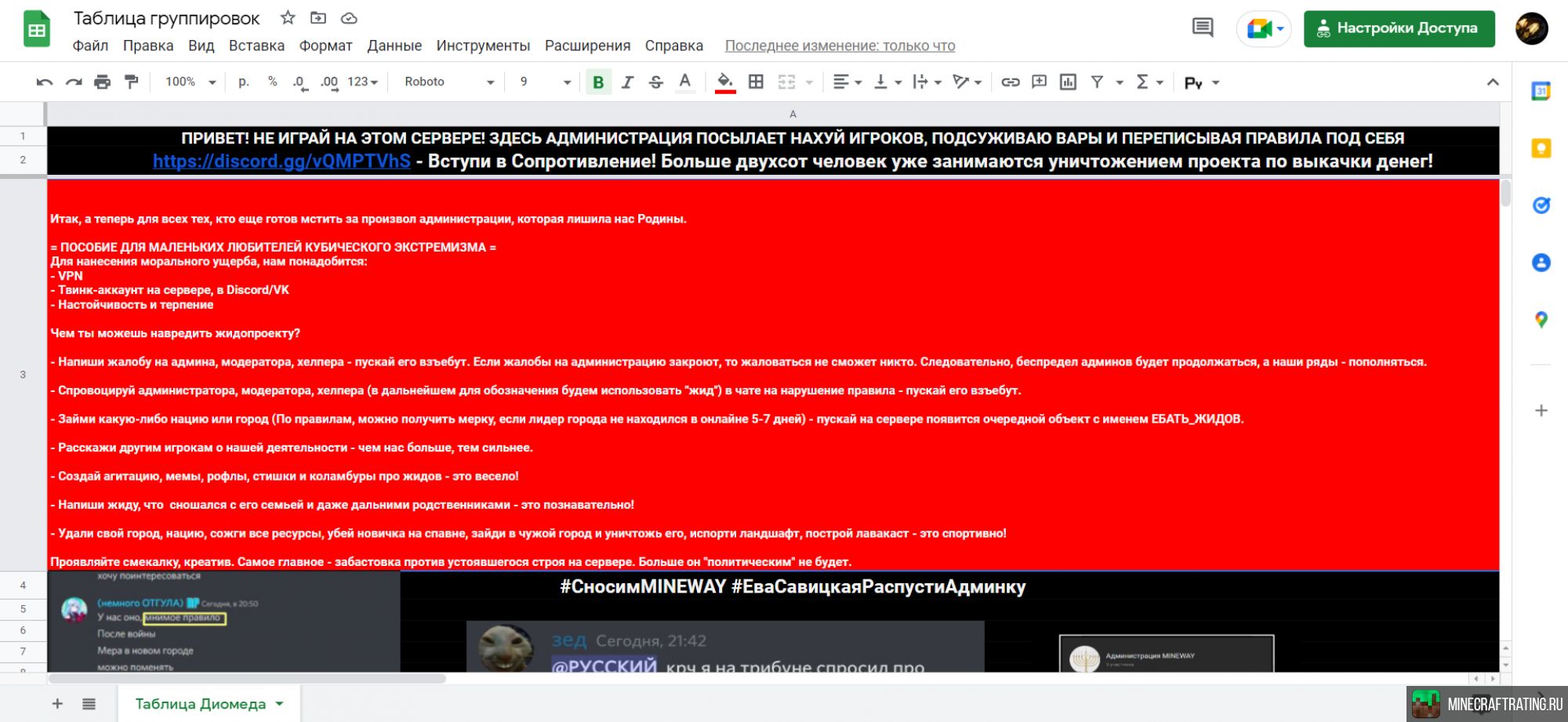Select the row 3 header

click(x=23, y=375)
